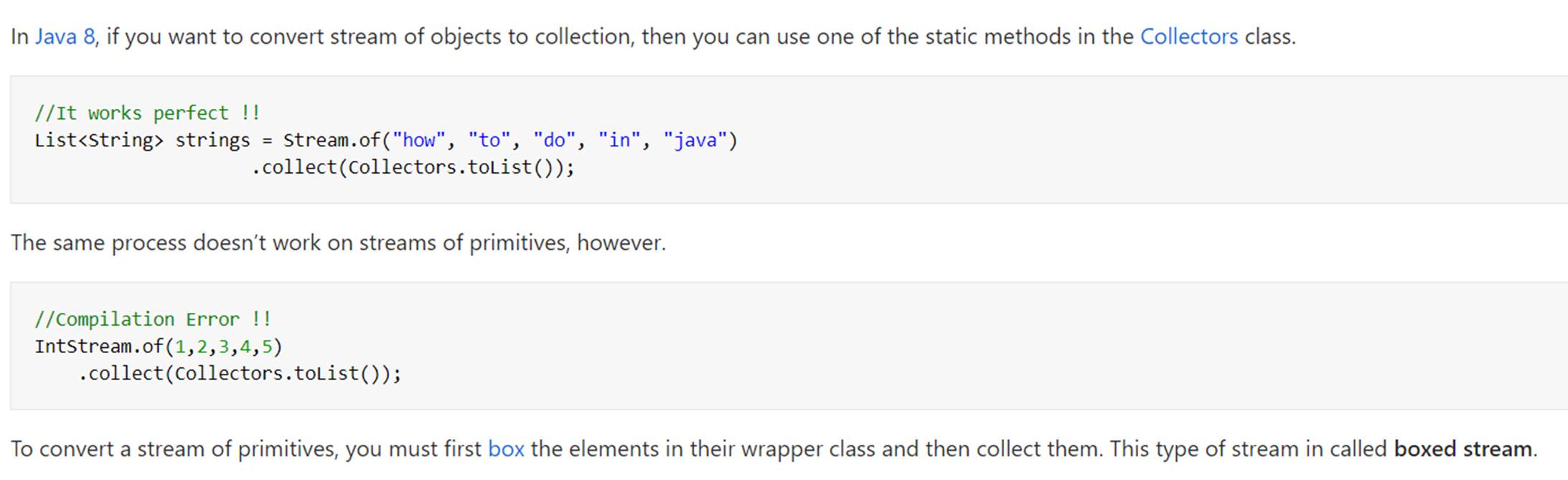Click the collect line under IntStream.of
The width and height of the screenshot is (1568, 480).
[240, 374]
